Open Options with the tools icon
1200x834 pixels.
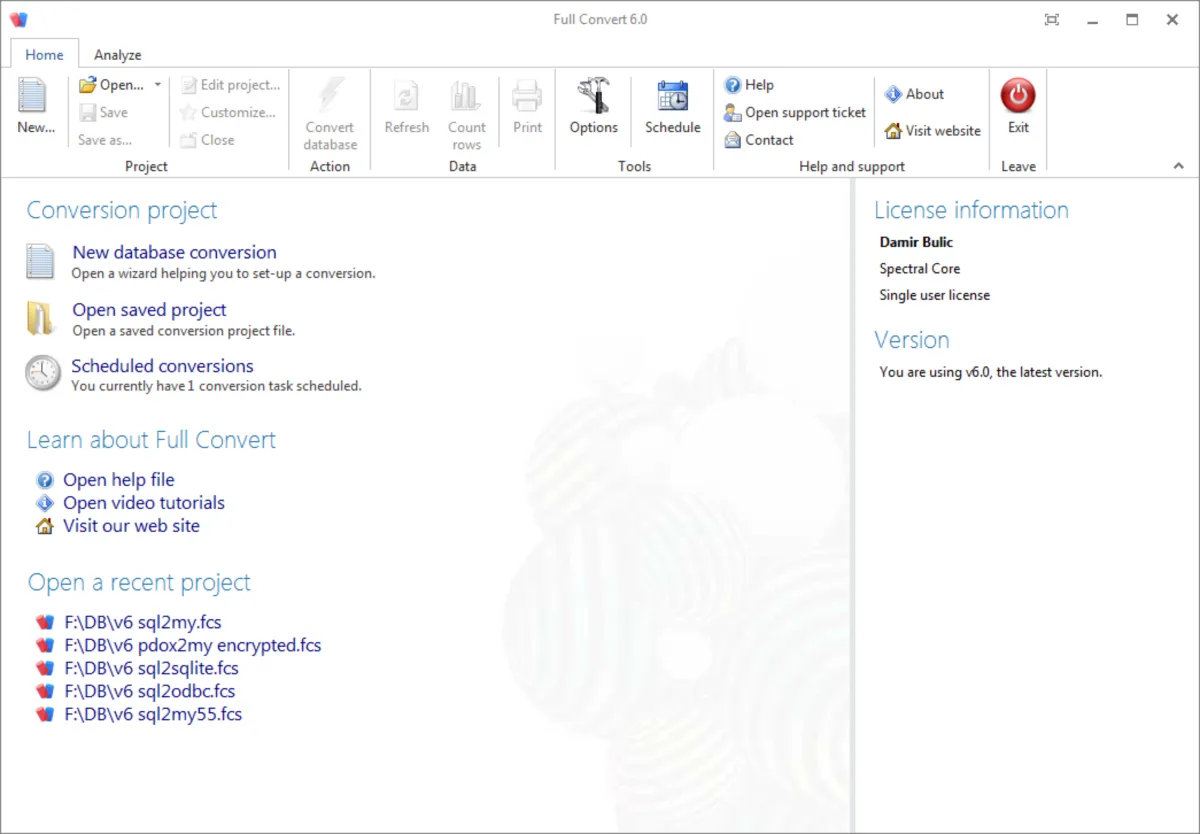[594, 96]
